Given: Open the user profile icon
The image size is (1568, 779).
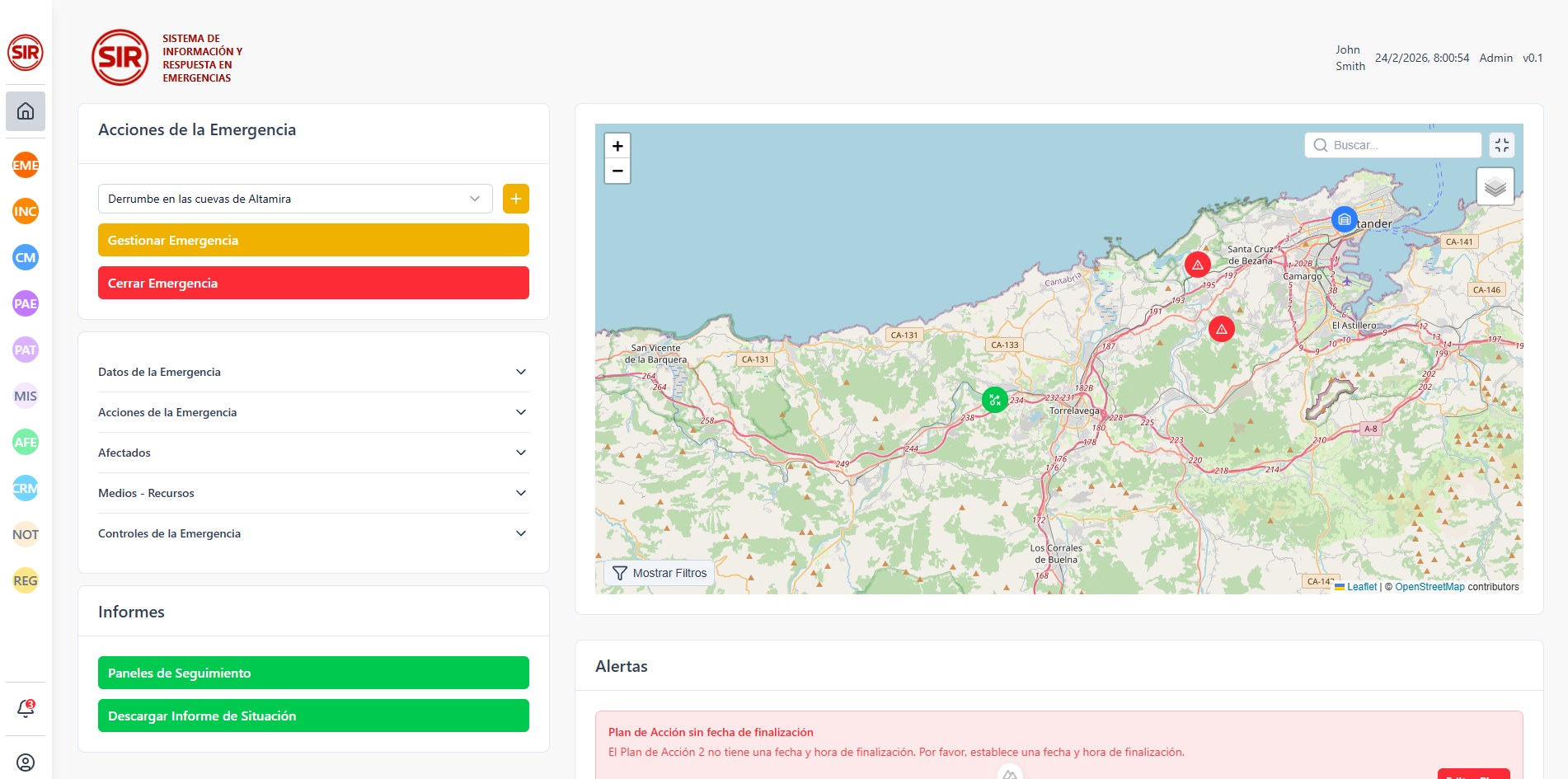Looking at the screenshot, I should point(26,763).
